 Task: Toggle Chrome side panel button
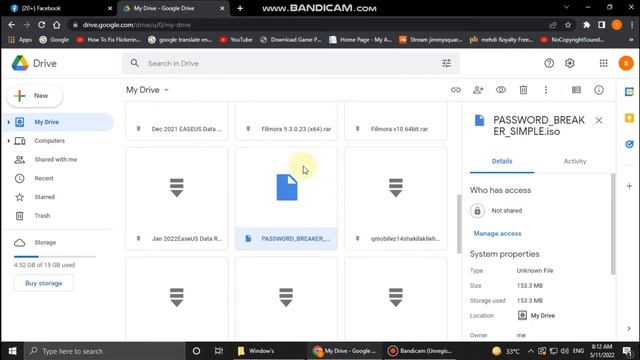[x=602, y=25]
